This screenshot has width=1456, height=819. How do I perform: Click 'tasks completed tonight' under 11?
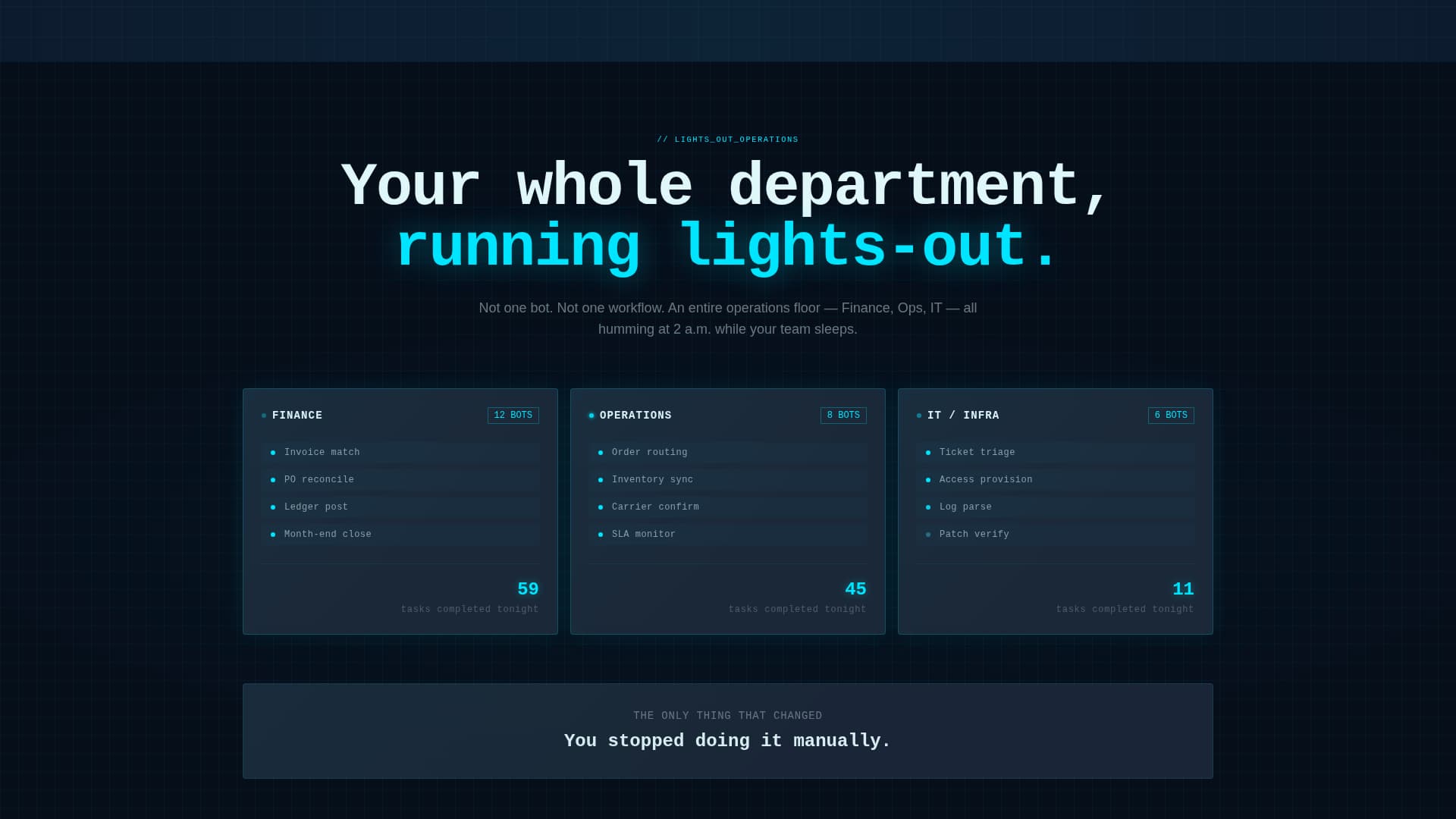1125,610
